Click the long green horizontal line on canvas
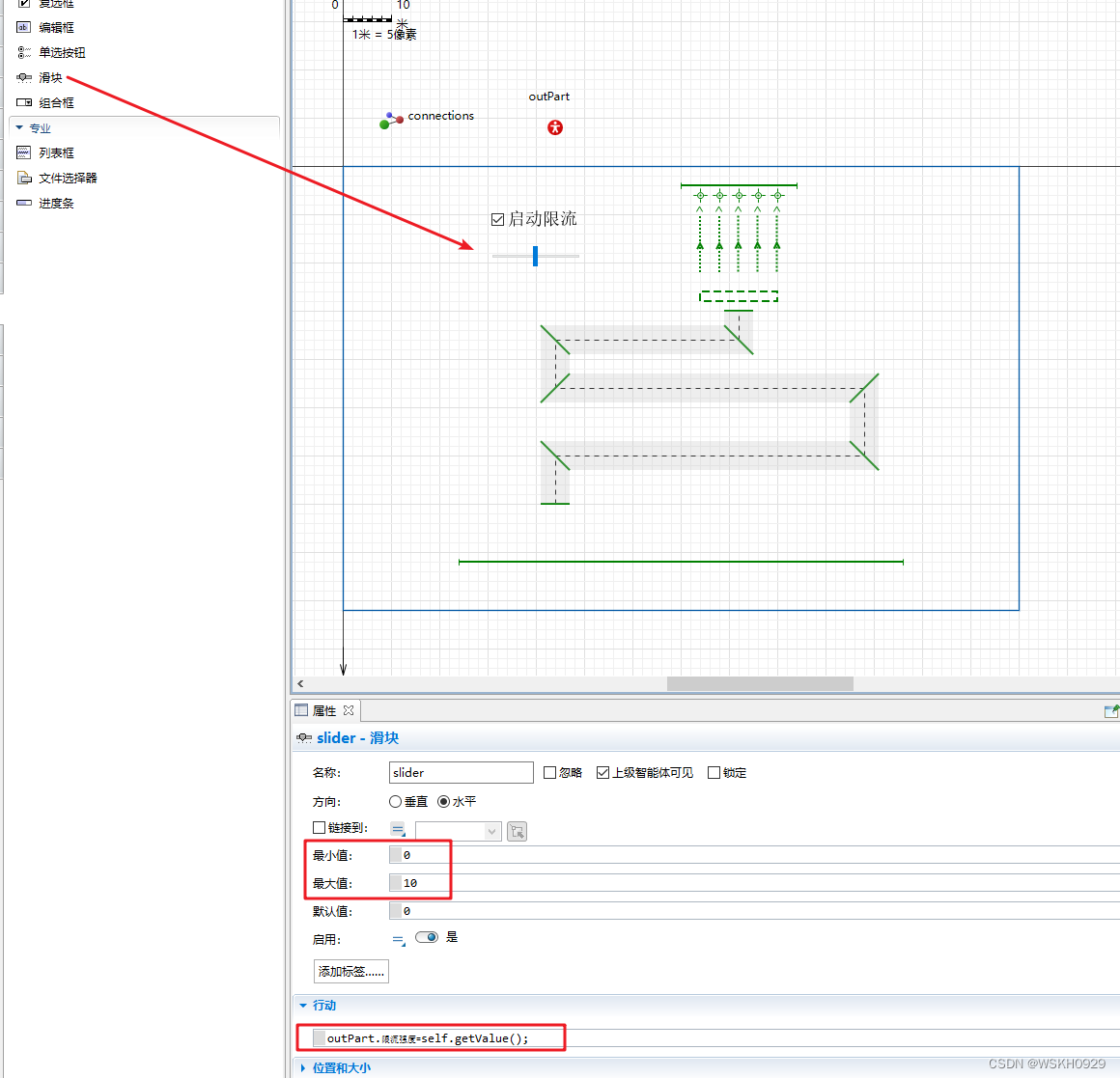The width and height of the screenshot is (1120, 1078). click(681, 562)
